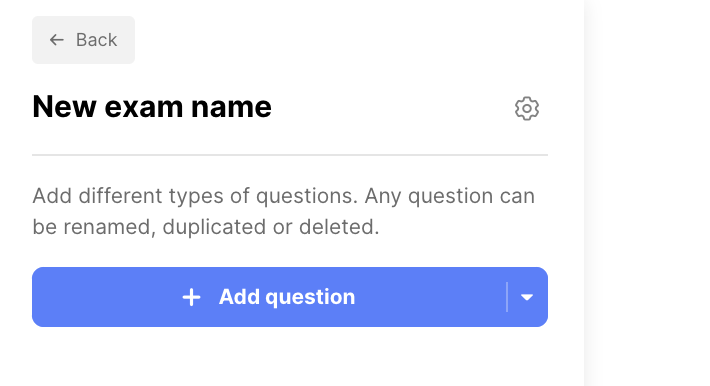Click the word "Back" in the top button

[x=96, y=40]
